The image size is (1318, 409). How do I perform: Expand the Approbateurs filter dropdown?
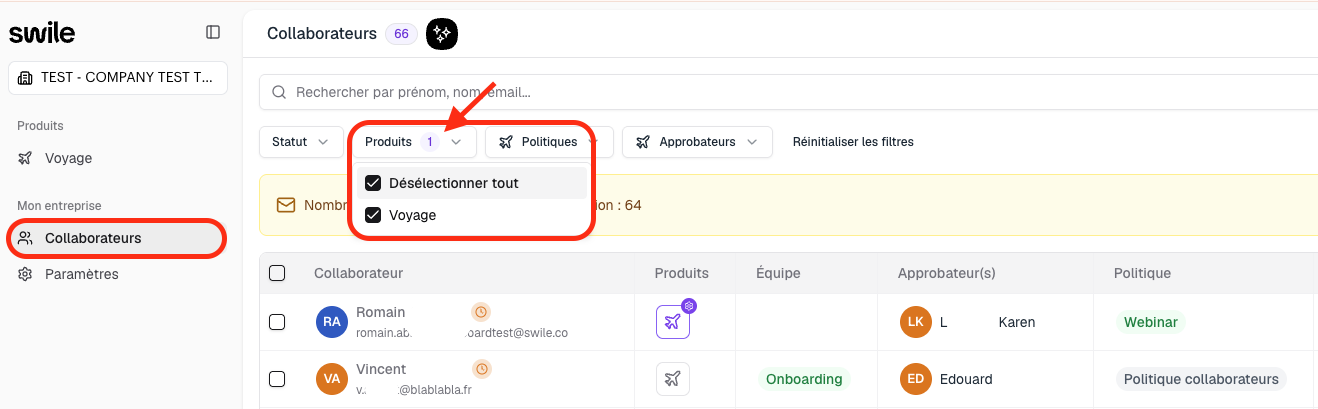click(x=697, y=142)
